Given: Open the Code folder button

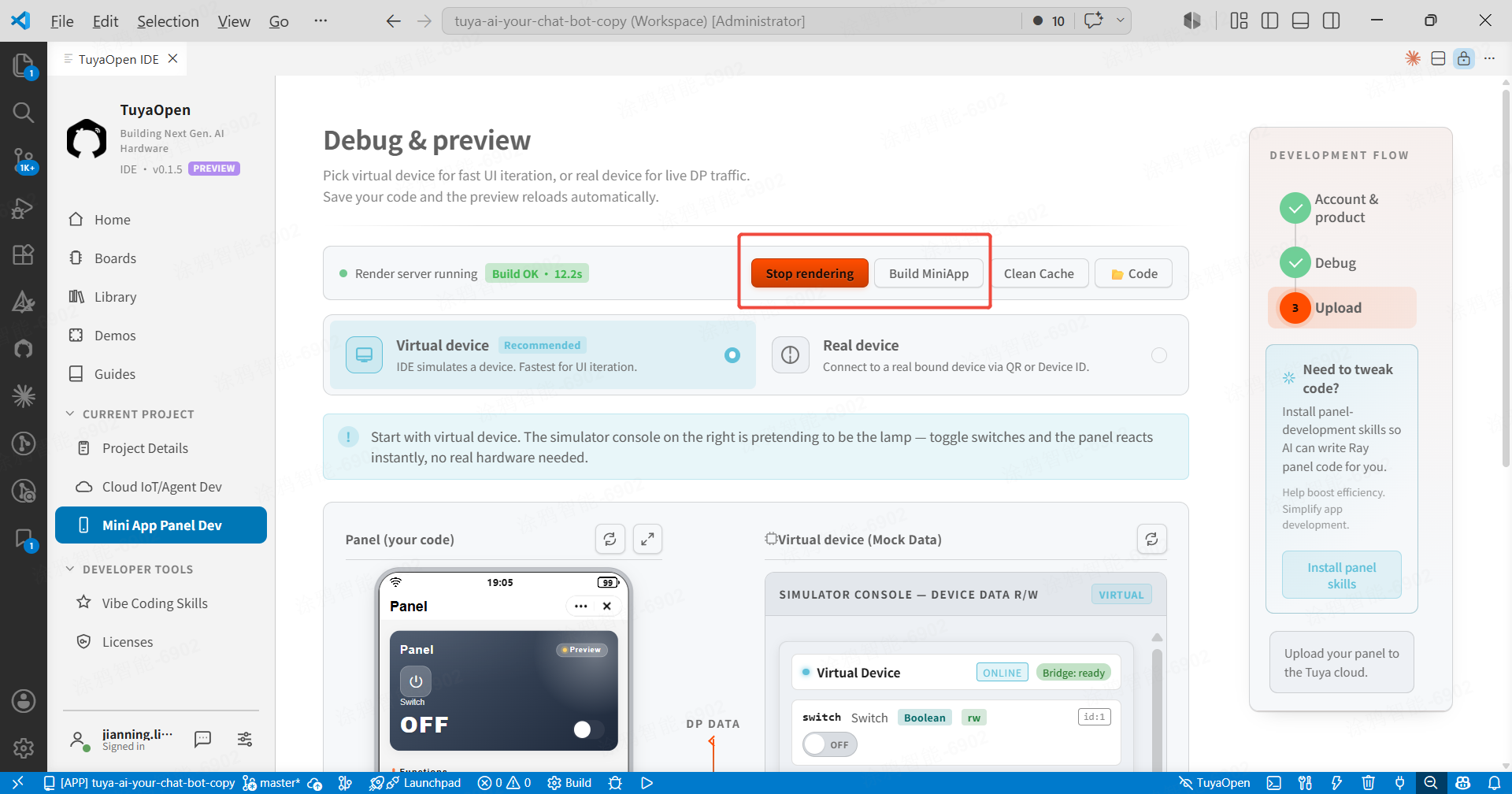Looking at the screenshot, I should [x=1133, y=273].
